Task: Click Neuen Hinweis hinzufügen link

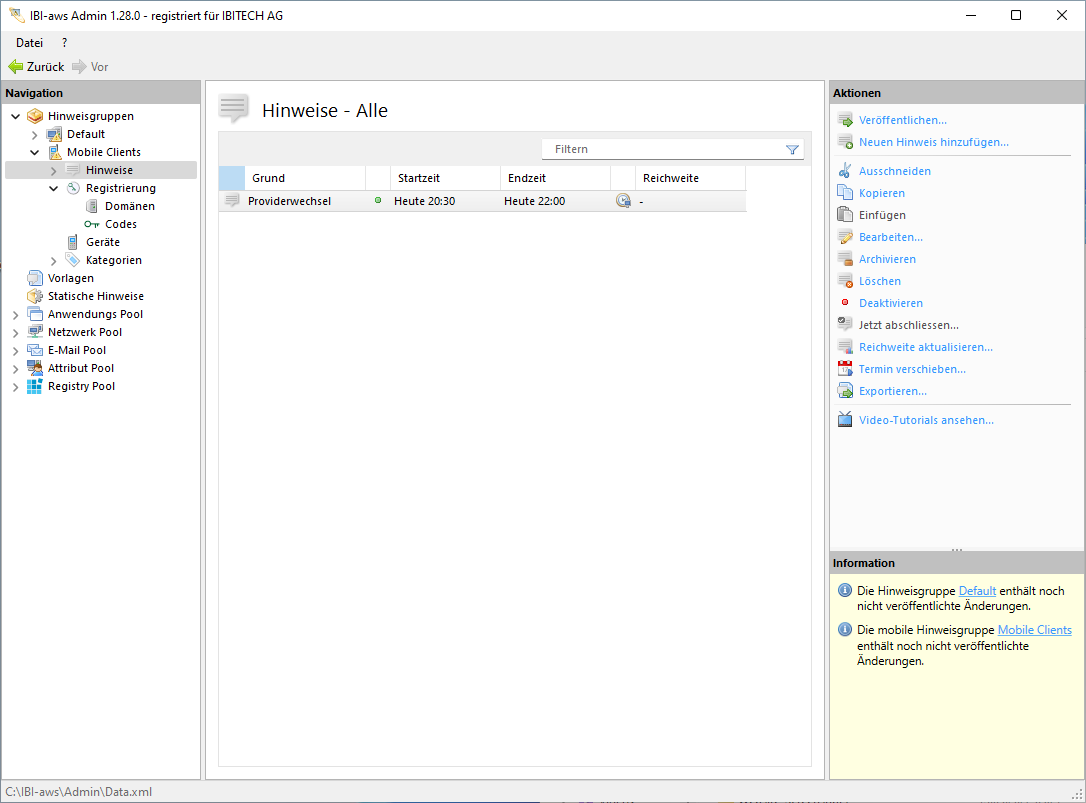Action: pyautogui.click(x=933, y=142)
